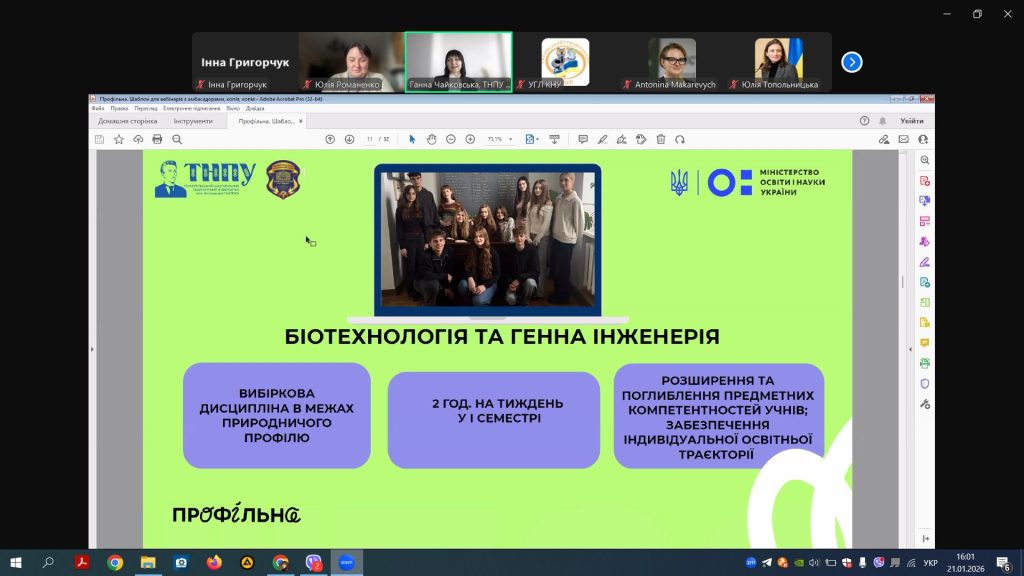
Task: Click the Увійти sign-in button
Action: (x=912, y=121)
